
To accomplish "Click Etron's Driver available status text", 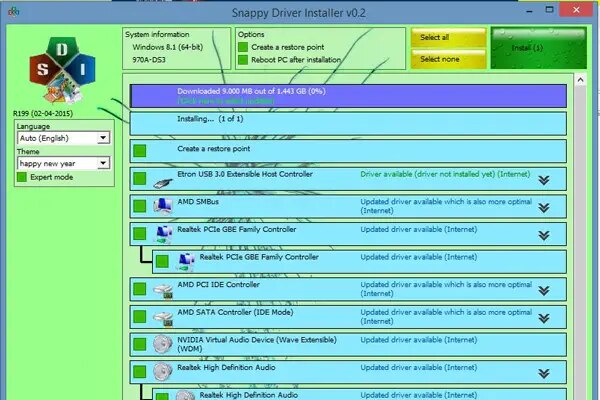I will coord(445,174).
